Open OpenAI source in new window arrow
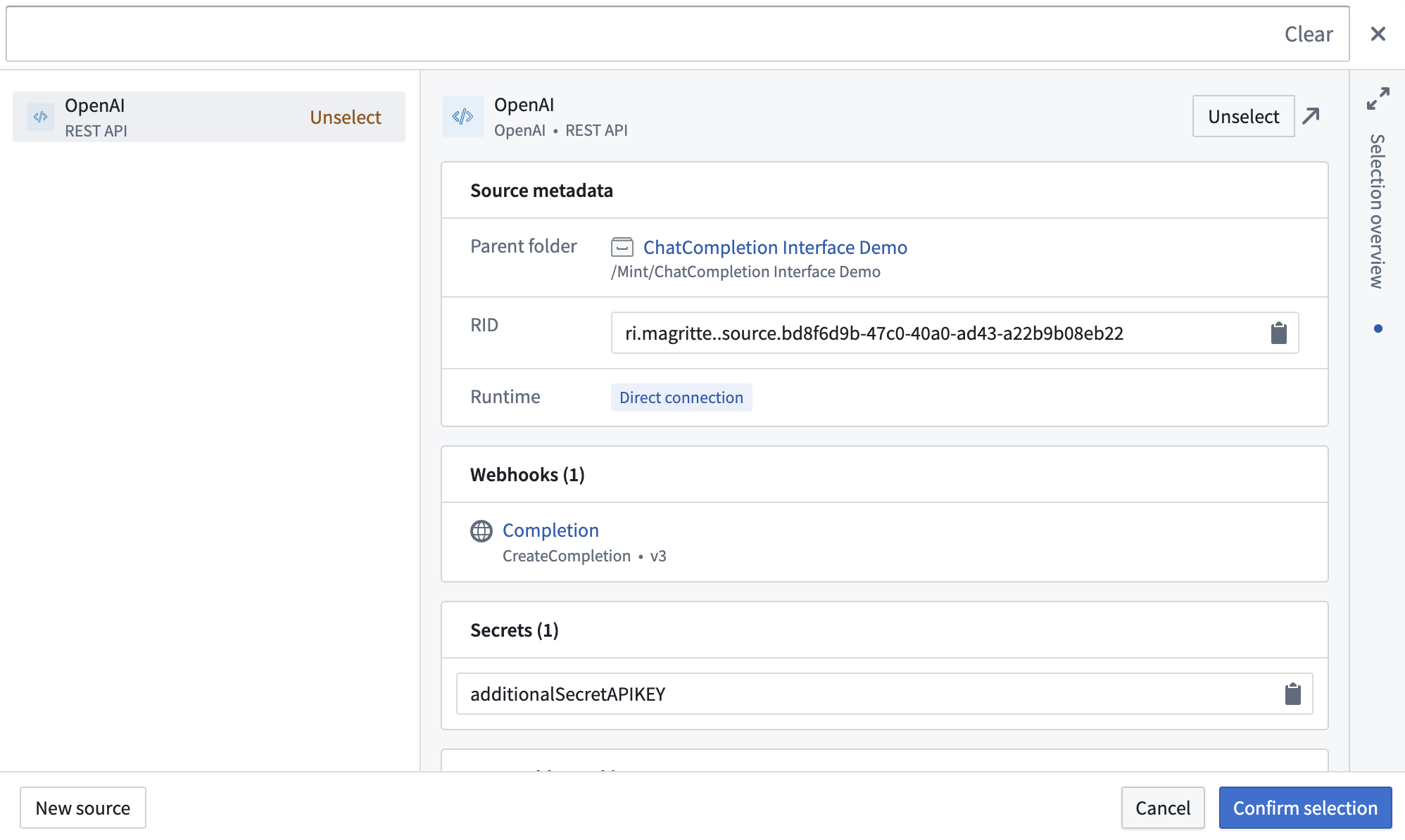The image size is (1405, 840). 1311,116
